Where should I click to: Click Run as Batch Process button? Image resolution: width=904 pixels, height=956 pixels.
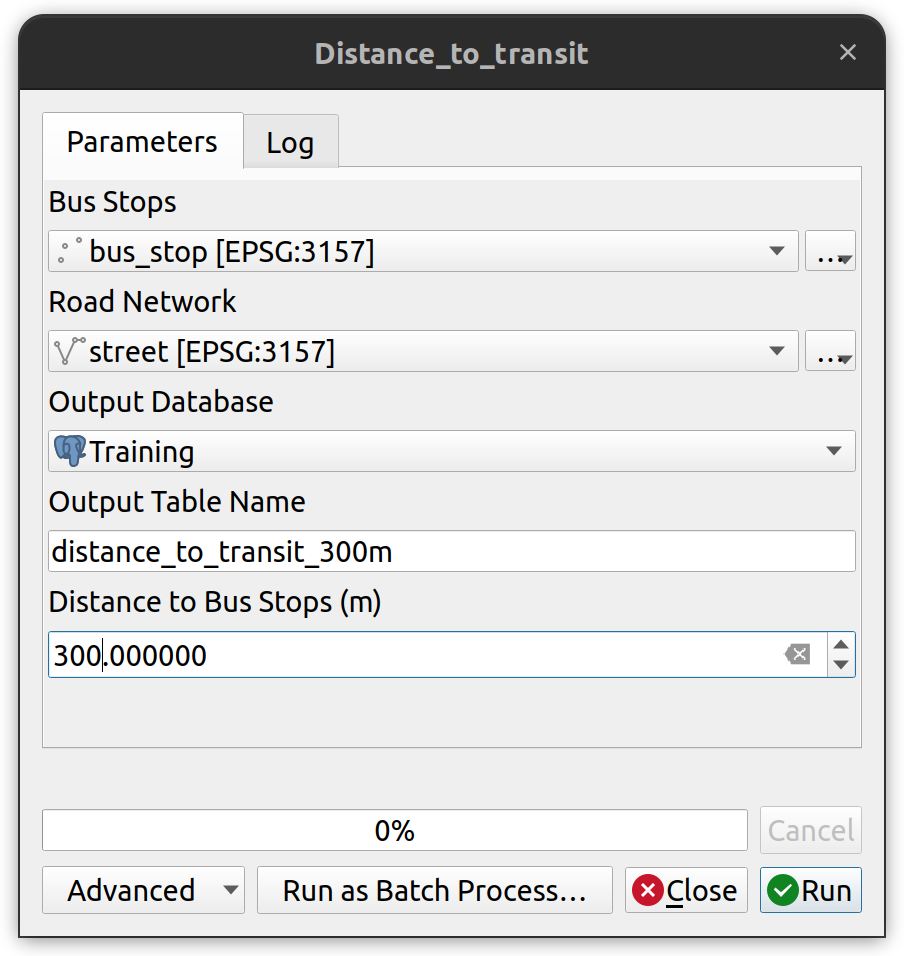pyautogui.click(x=435, y=890)
